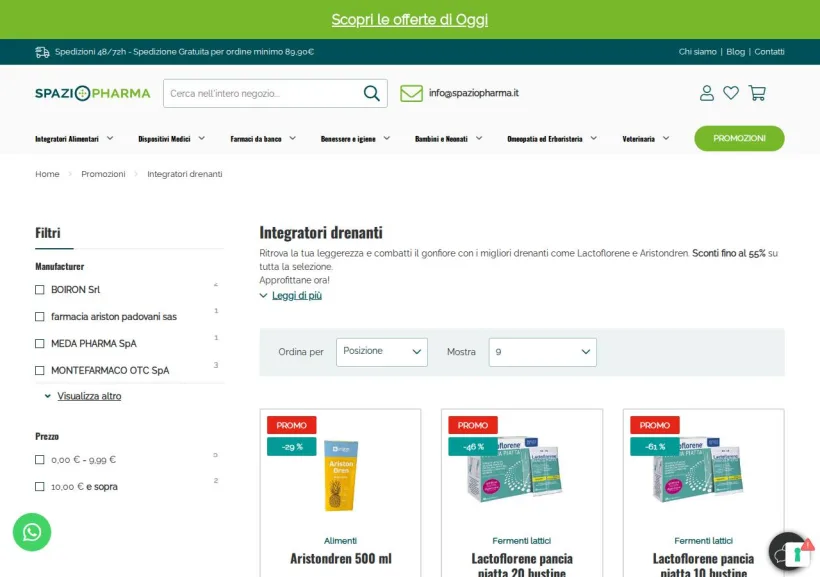
Task: Click the -46 % discount badge
Action: [x=473, y=447]
